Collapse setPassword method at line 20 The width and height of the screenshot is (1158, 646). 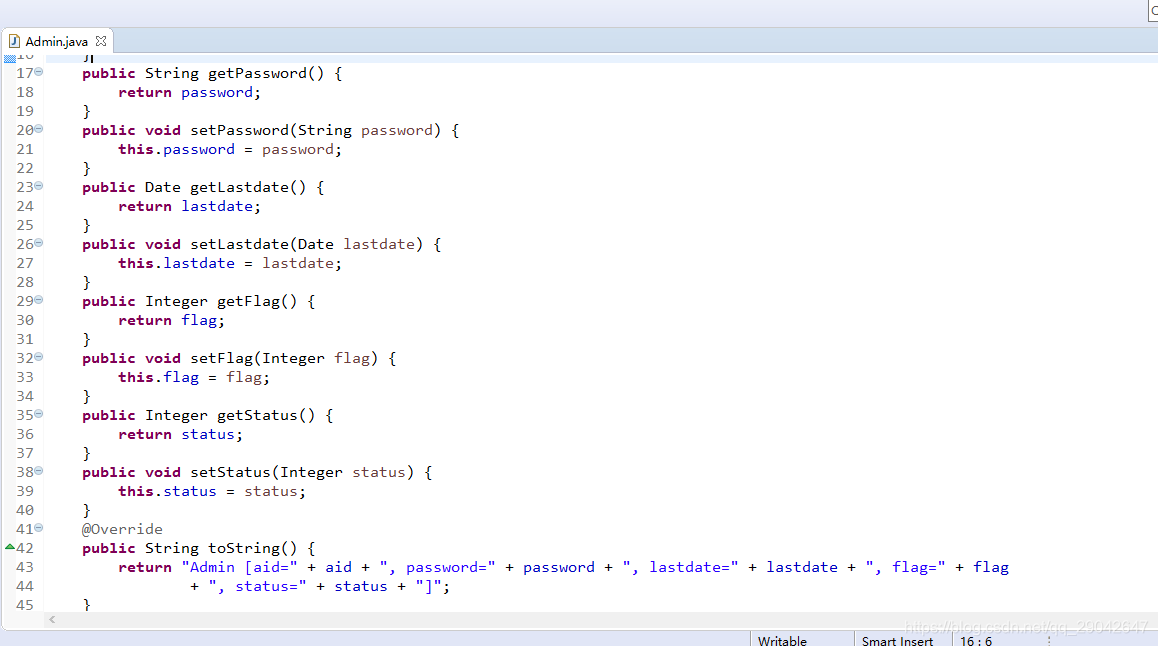(38, 128)
